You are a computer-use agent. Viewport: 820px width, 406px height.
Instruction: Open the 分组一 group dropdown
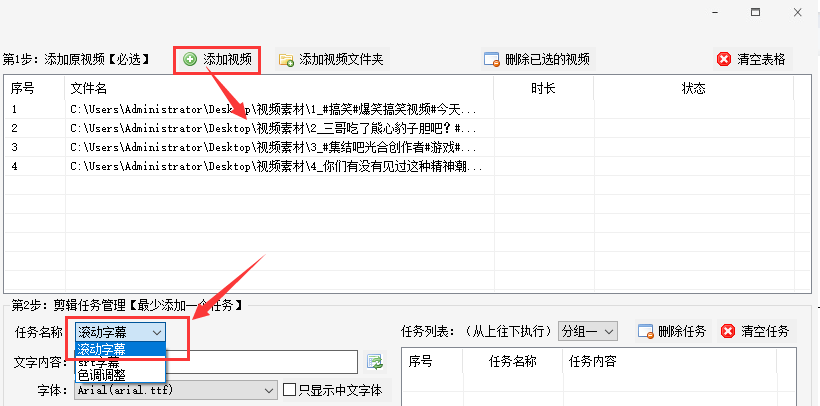pos(588,331)
